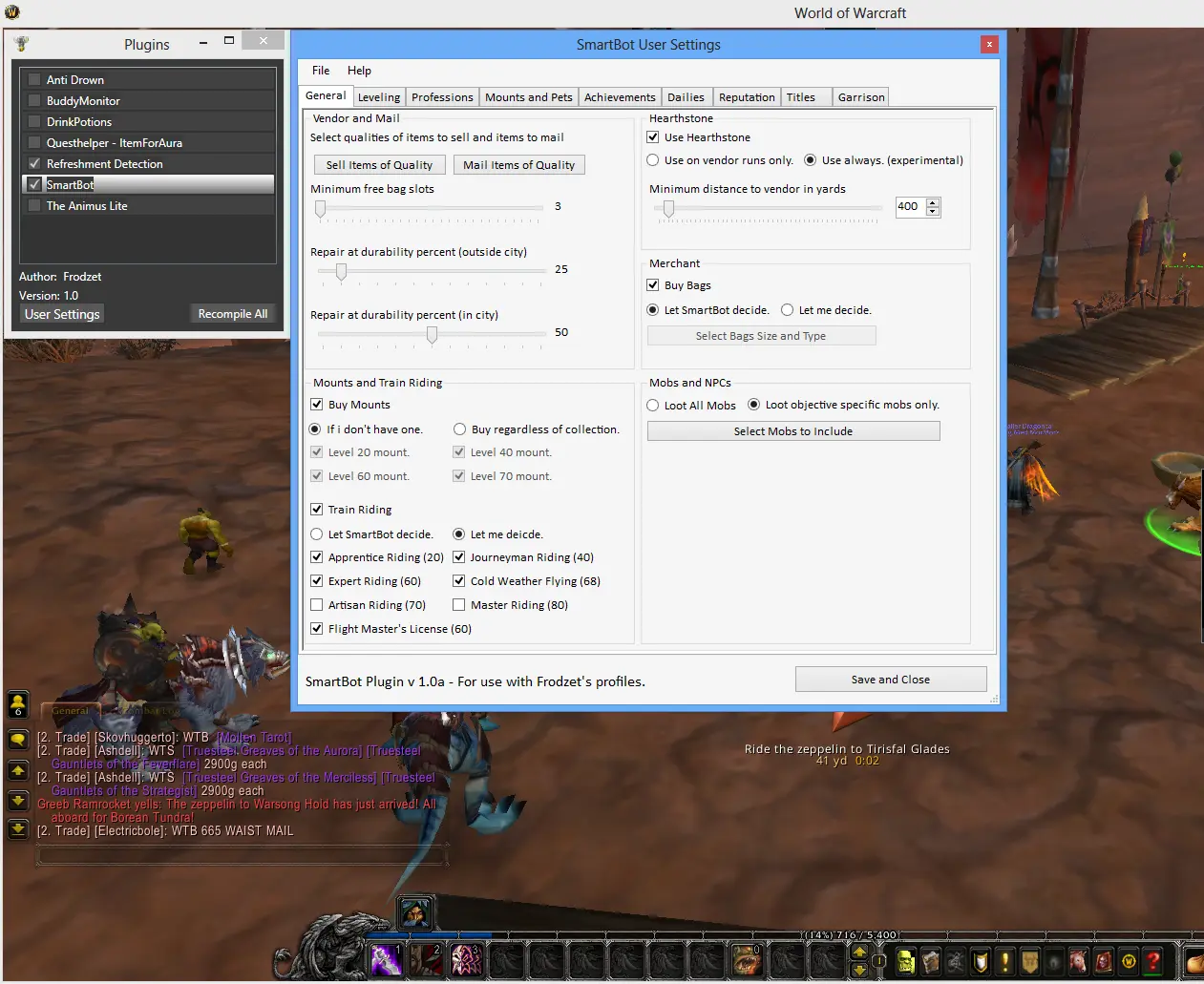Open the Achievements shield micro button
The height and width of the screenshot is (984, 1204).
tap(981, 961)
